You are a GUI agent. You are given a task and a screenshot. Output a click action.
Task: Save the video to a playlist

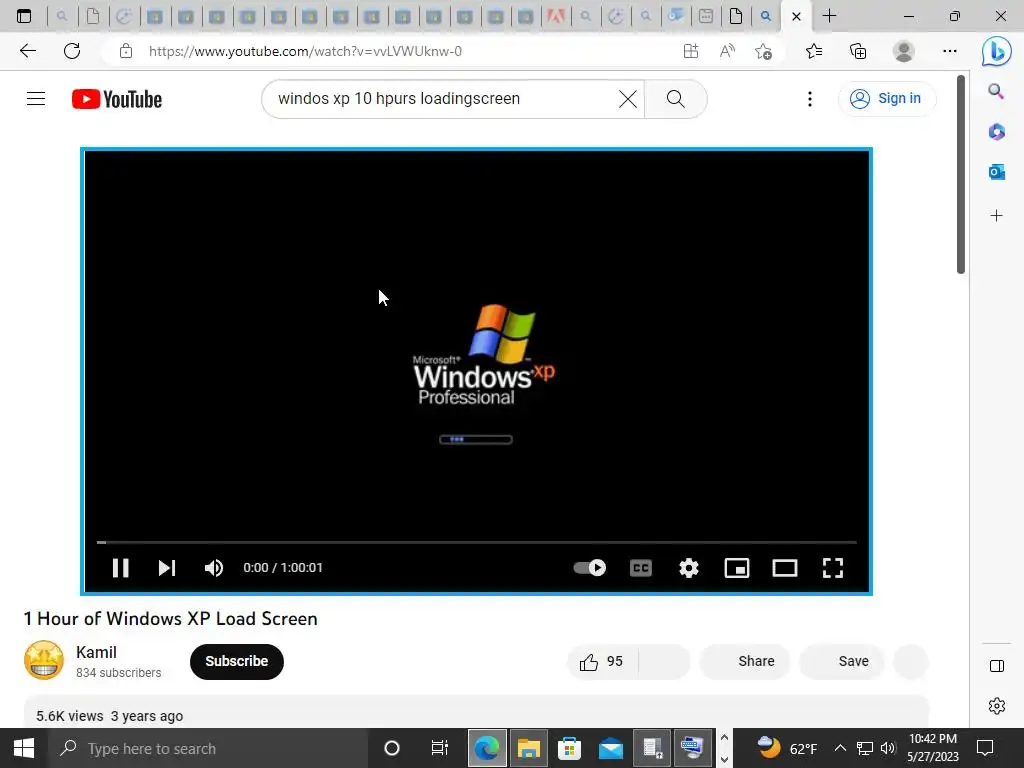(842, 662)
